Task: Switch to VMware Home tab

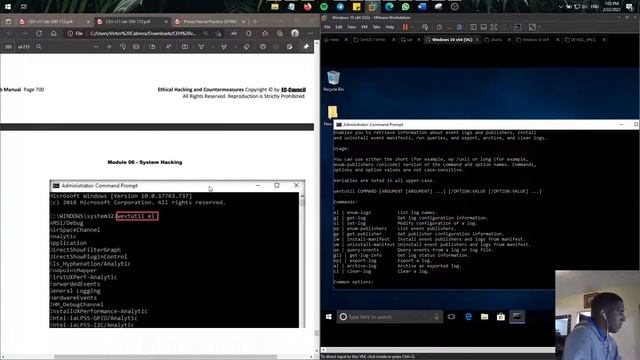Action: (333, 40)
